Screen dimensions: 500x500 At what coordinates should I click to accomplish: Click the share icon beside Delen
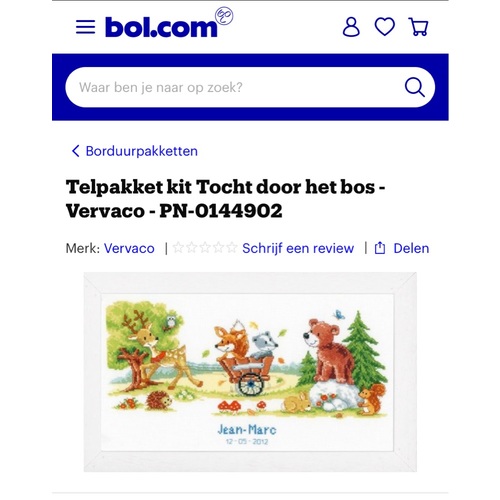click(x=380, y=248)
